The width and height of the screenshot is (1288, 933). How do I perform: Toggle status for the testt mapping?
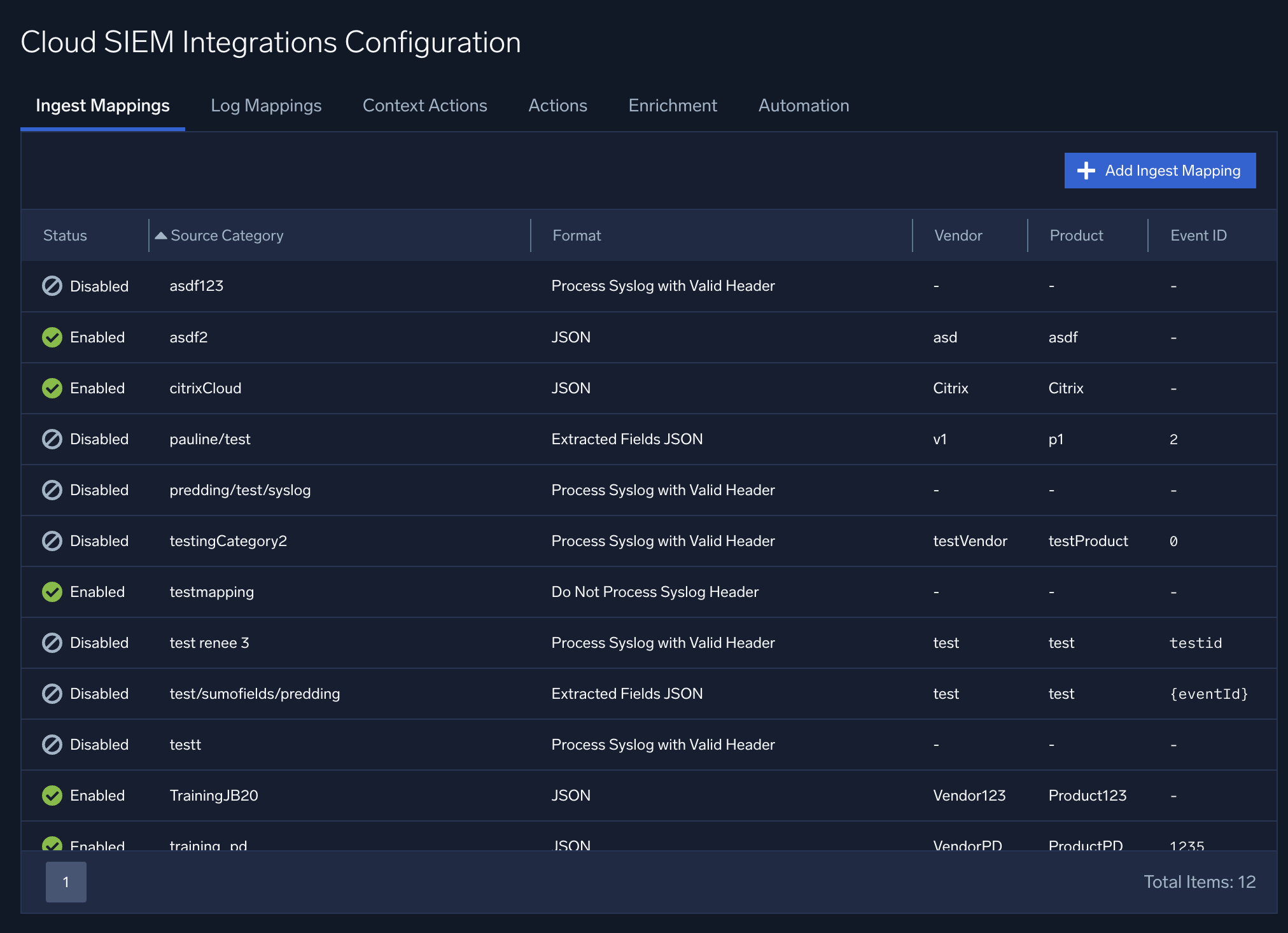(52, 745)
